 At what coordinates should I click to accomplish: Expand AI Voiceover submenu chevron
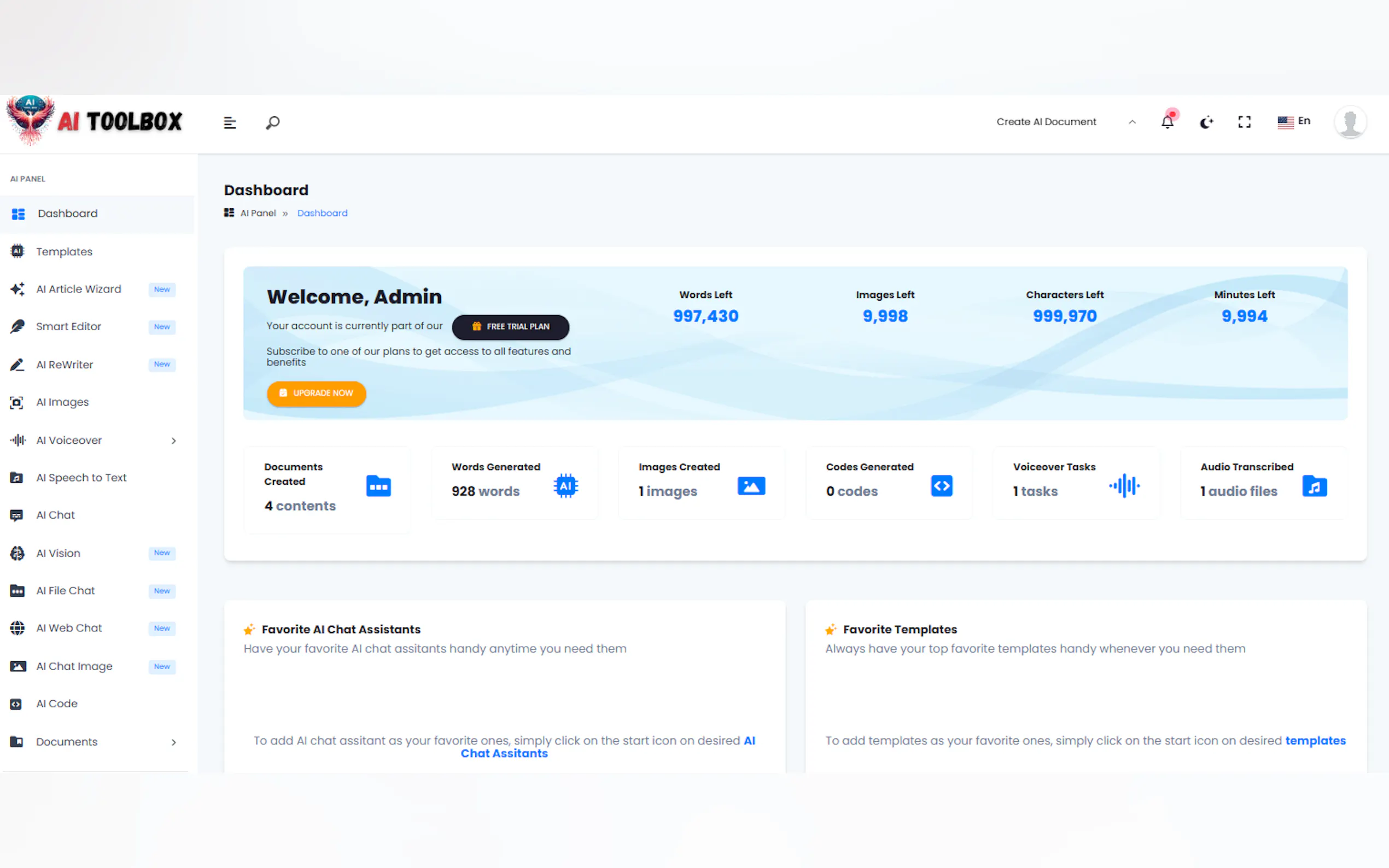[173, 441]
